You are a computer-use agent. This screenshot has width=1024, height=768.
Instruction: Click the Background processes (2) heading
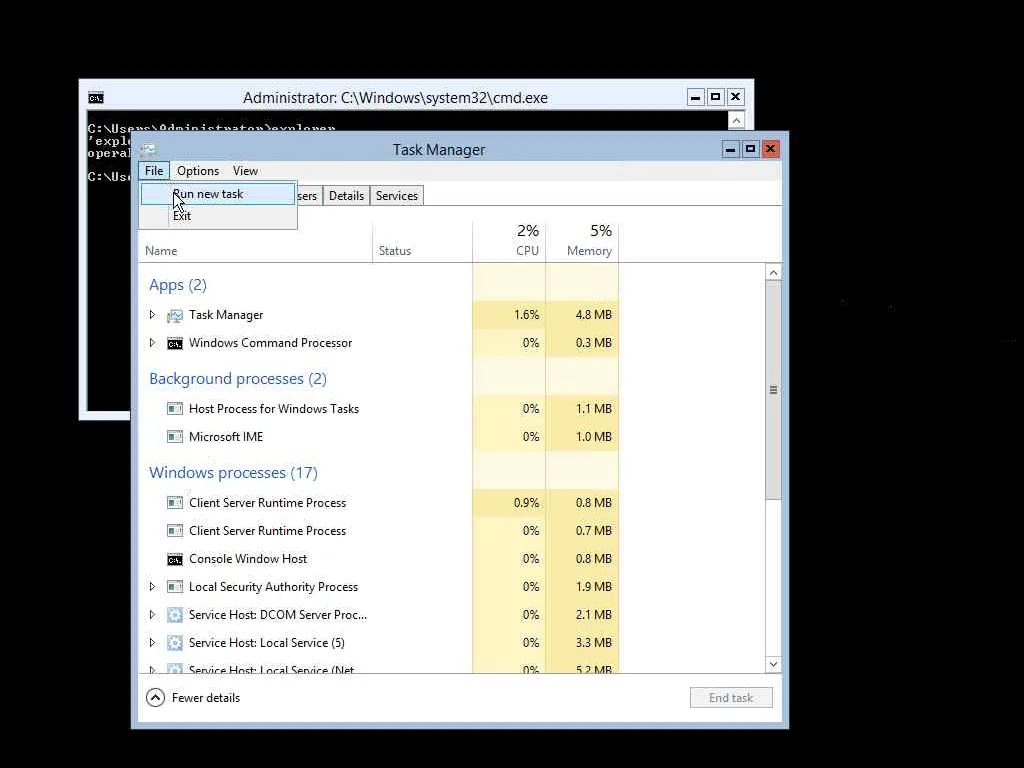(x=238, y=379)
